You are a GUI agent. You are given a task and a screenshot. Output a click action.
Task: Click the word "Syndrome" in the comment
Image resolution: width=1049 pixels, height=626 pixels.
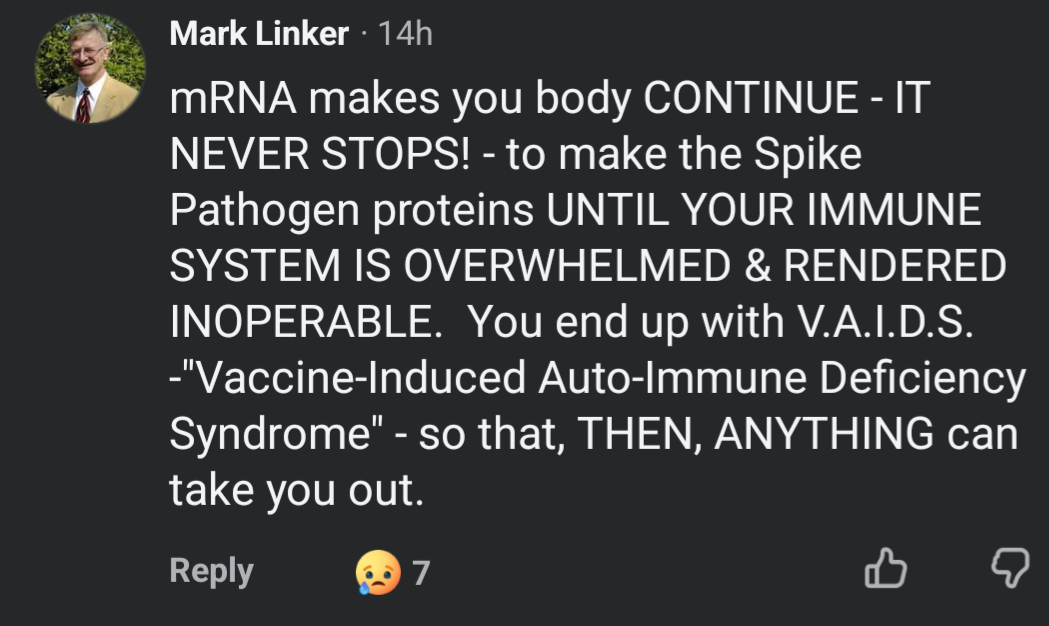pos(272,435)
